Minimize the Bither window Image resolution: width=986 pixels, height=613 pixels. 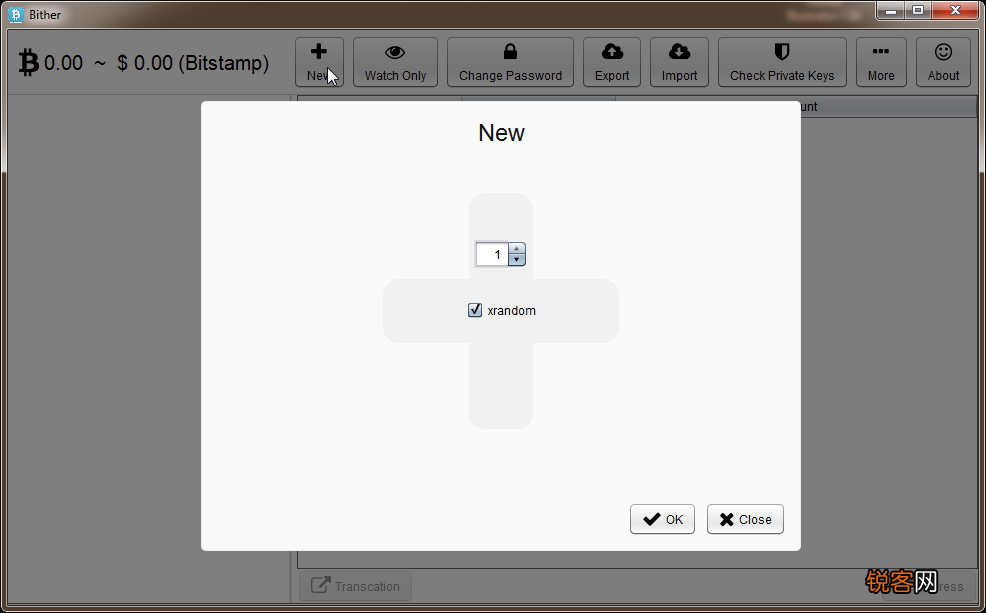click(x=891, y=10)
